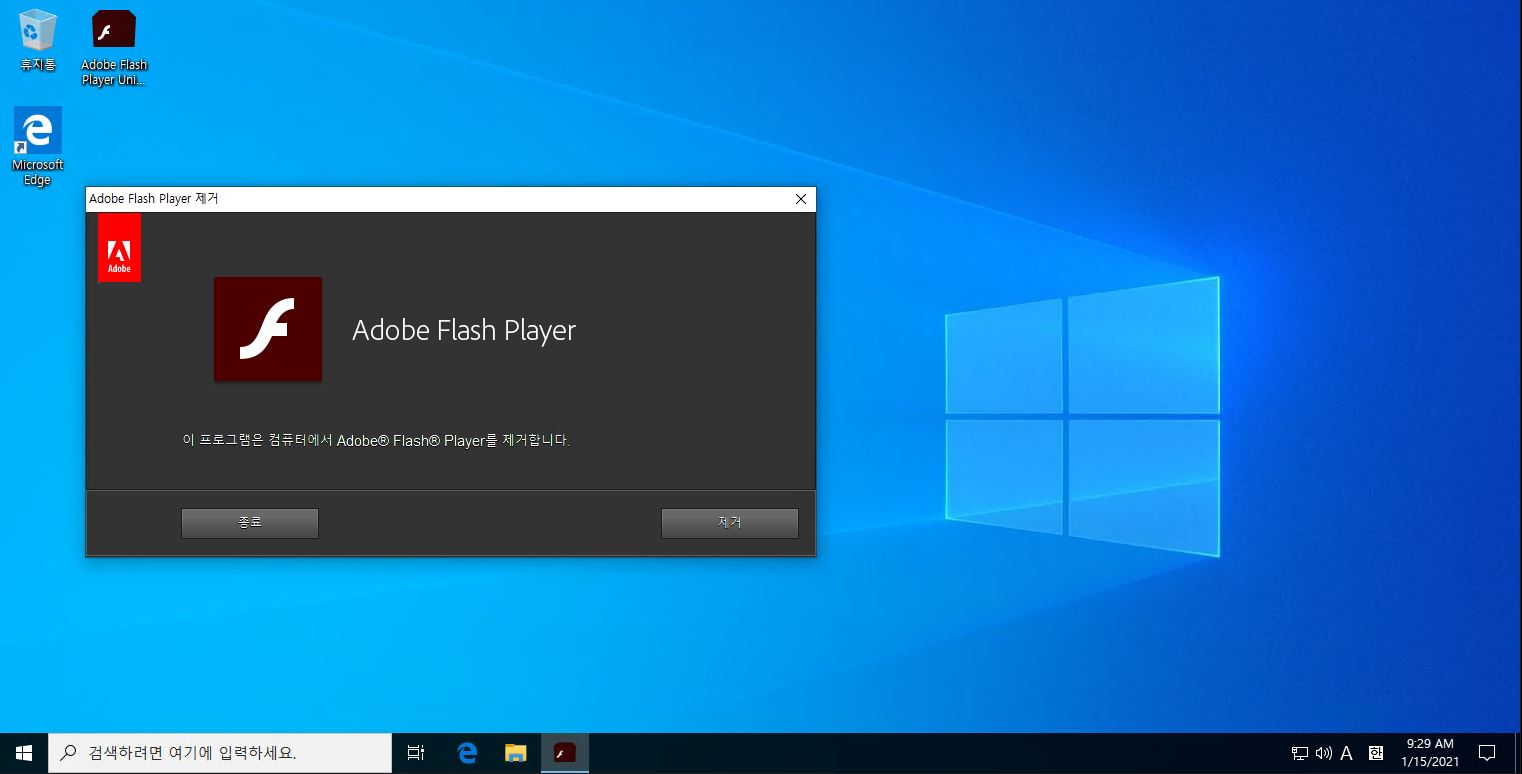Click the 종료 (Exit) button

point(249,523)
